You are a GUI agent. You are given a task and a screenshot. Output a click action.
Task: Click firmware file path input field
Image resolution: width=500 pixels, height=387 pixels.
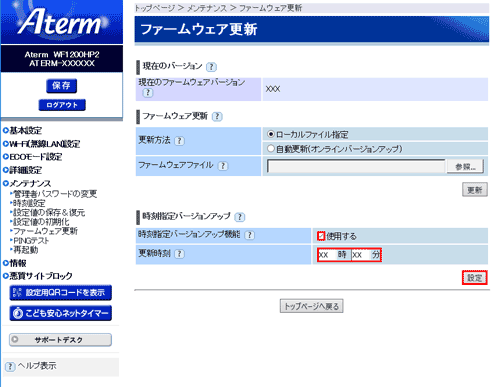point(356,166)
